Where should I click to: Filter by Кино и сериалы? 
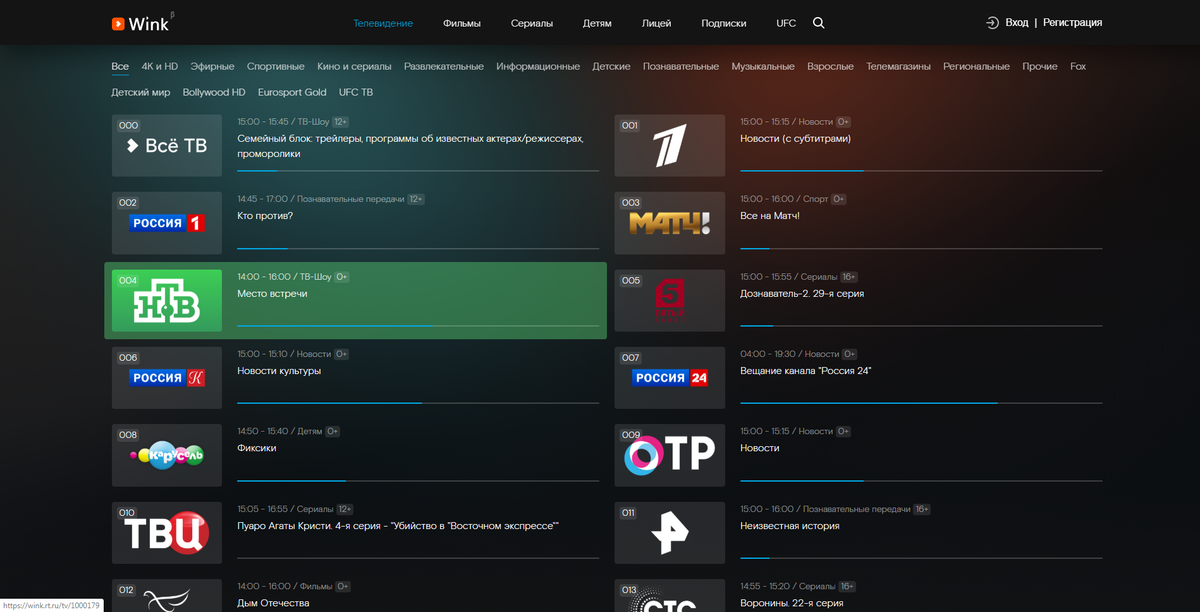pyautogui.click(x=354, y=67)
